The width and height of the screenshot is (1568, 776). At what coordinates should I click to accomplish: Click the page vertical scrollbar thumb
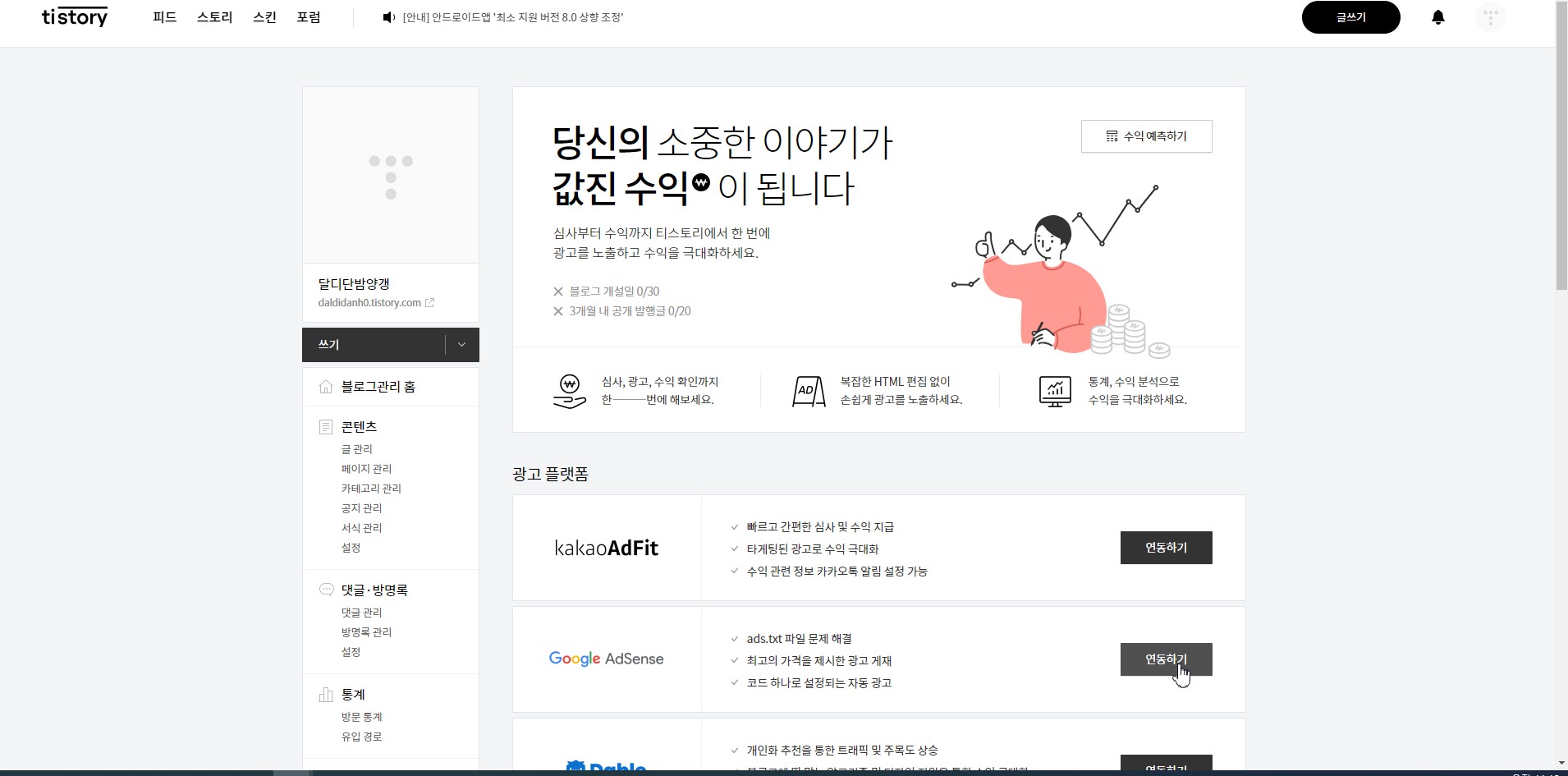(1561, 148)
